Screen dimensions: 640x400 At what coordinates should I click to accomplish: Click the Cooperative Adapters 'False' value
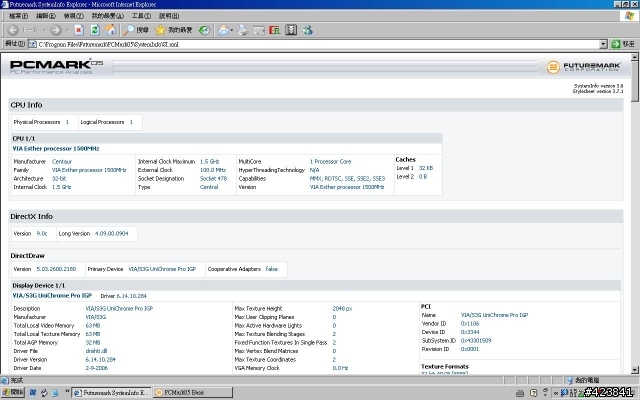click(271, 269)
